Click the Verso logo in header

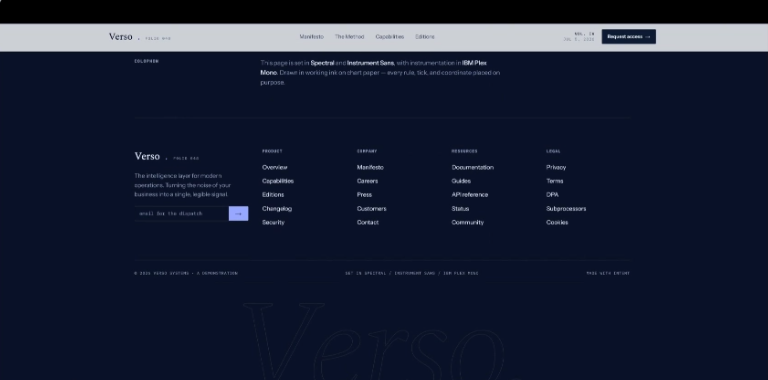(120, 37)
